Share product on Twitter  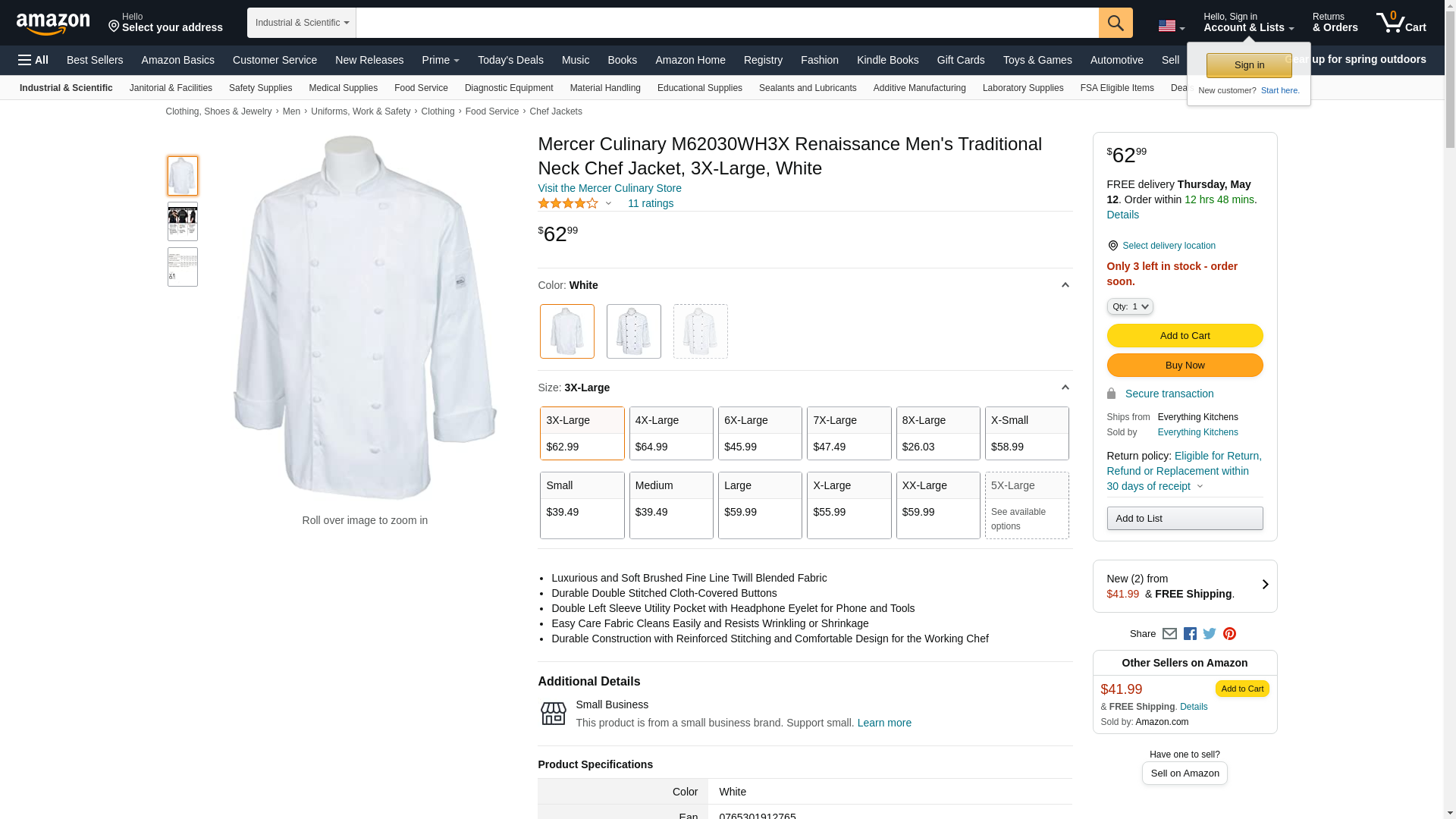1210,634
